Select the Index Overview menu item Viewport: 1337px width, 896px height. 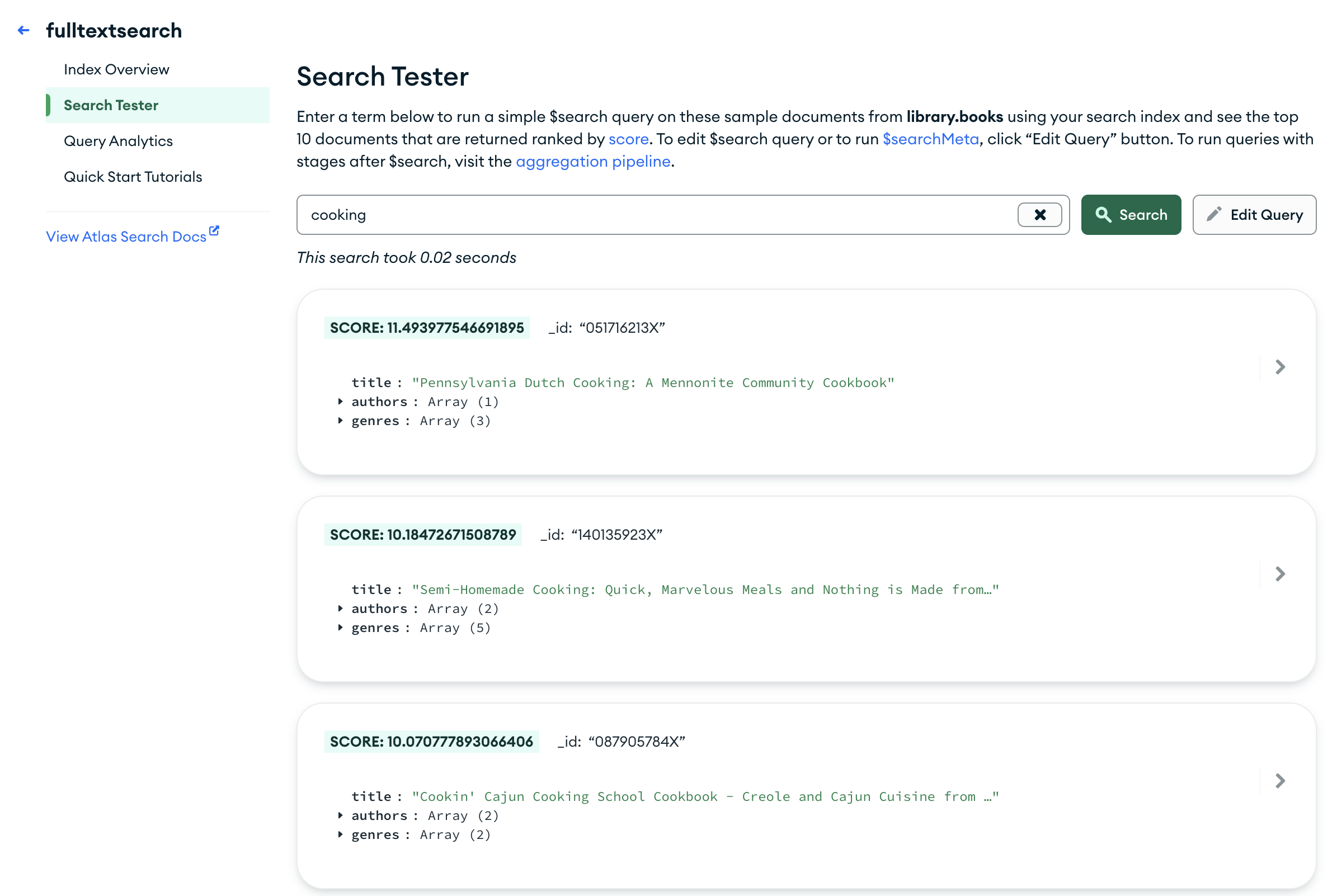(x=117, y=69)
